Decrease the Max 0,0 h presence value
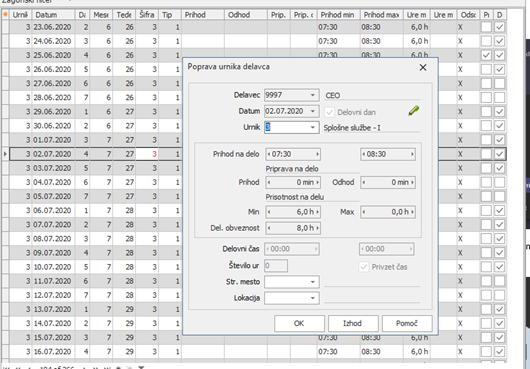 coord(364,212)
